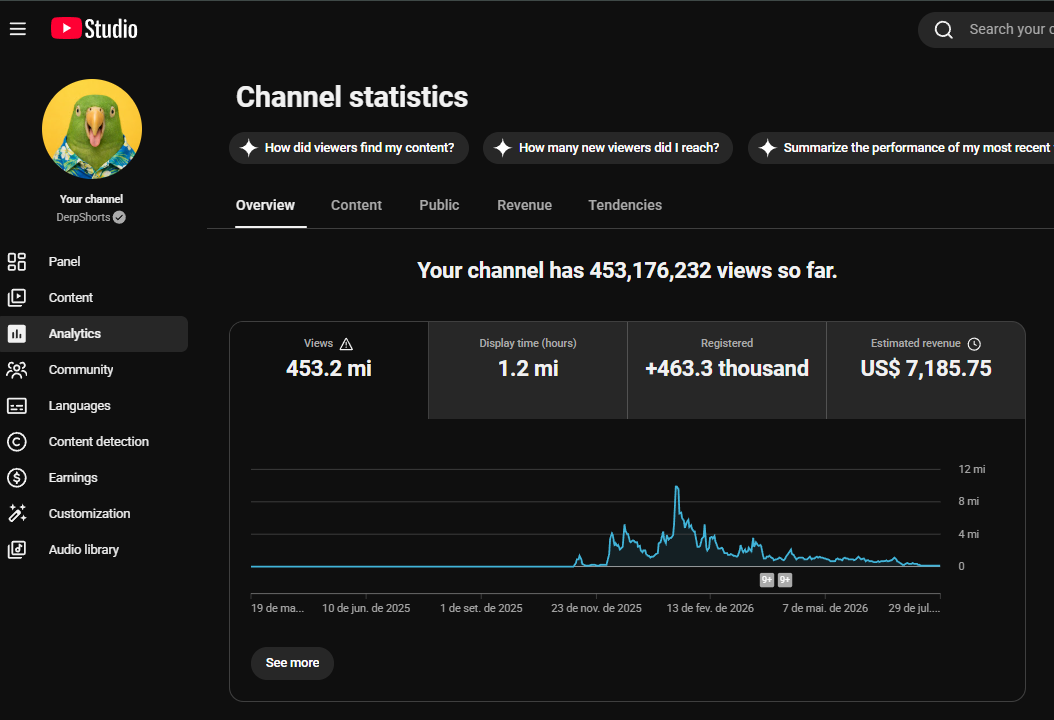Click the clock icon beside Estimated revenue
This screenshot has width=1054, height=720.
coord(974,344)
